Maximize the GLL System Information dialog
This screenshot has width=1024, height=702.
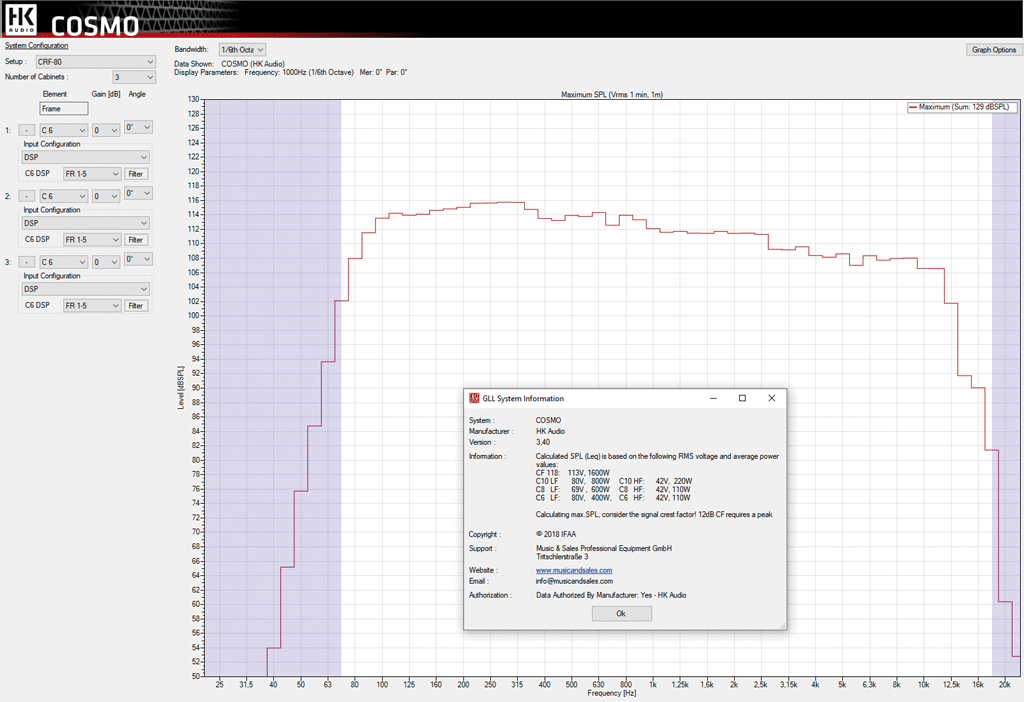[742, 398]
